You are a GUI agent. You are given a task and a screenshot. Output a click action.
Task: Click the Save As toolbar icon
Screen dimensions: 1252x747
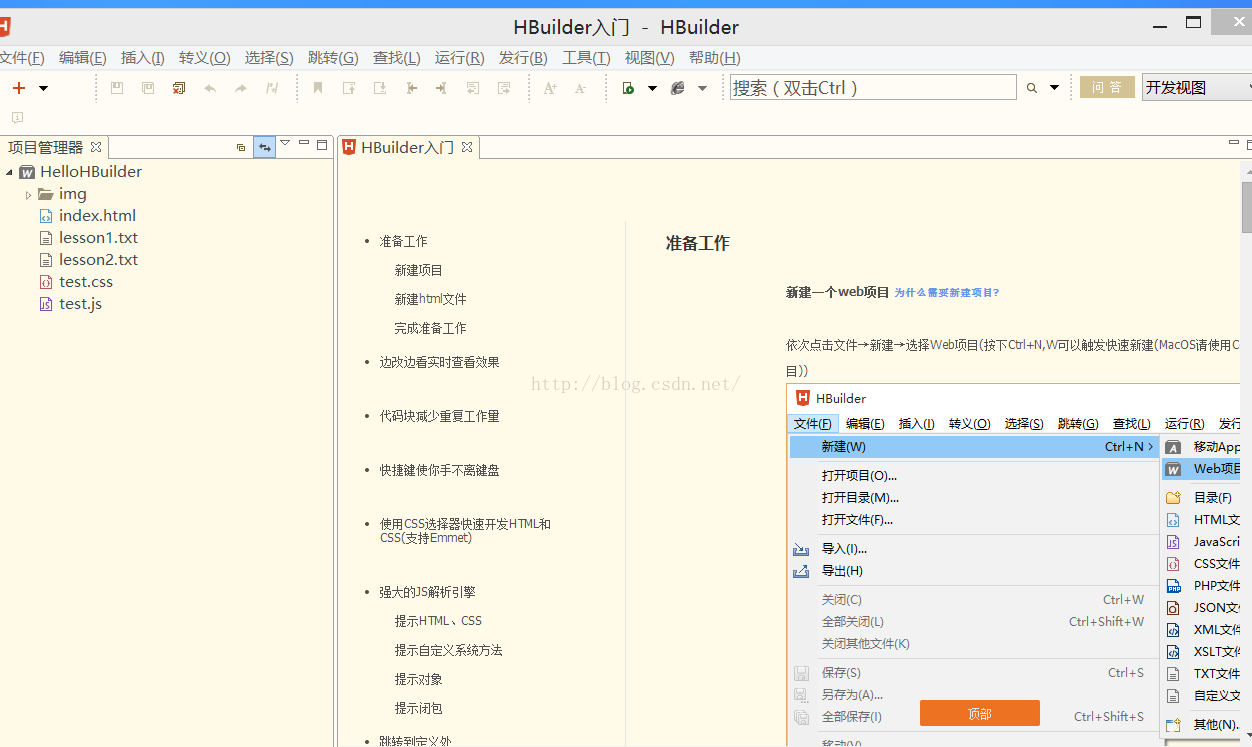point(148,88)
